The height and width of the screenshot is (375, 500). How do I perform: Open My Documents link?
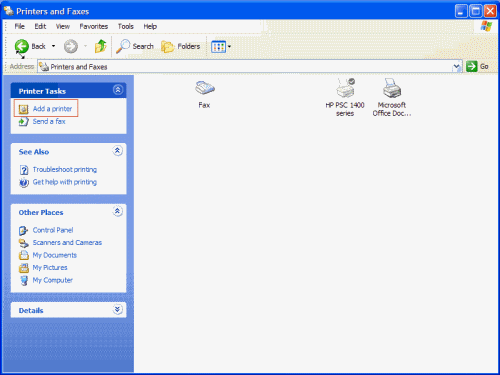[55, 255]
